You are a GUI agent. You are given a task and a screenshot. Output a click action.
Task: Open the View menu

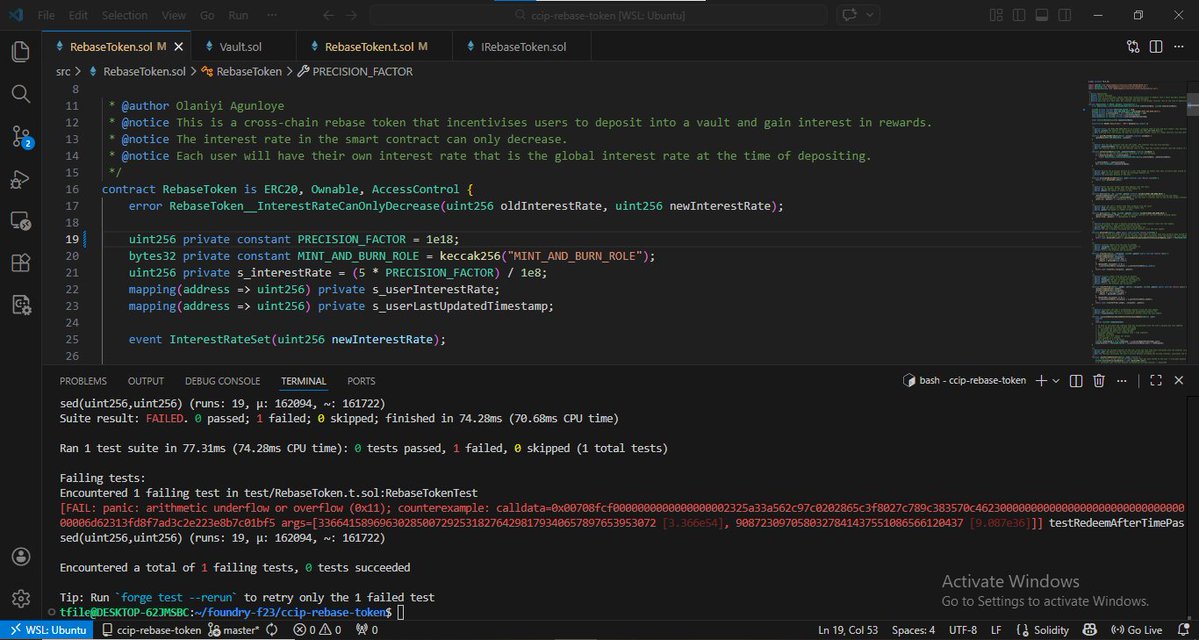(x=174, y=15)
